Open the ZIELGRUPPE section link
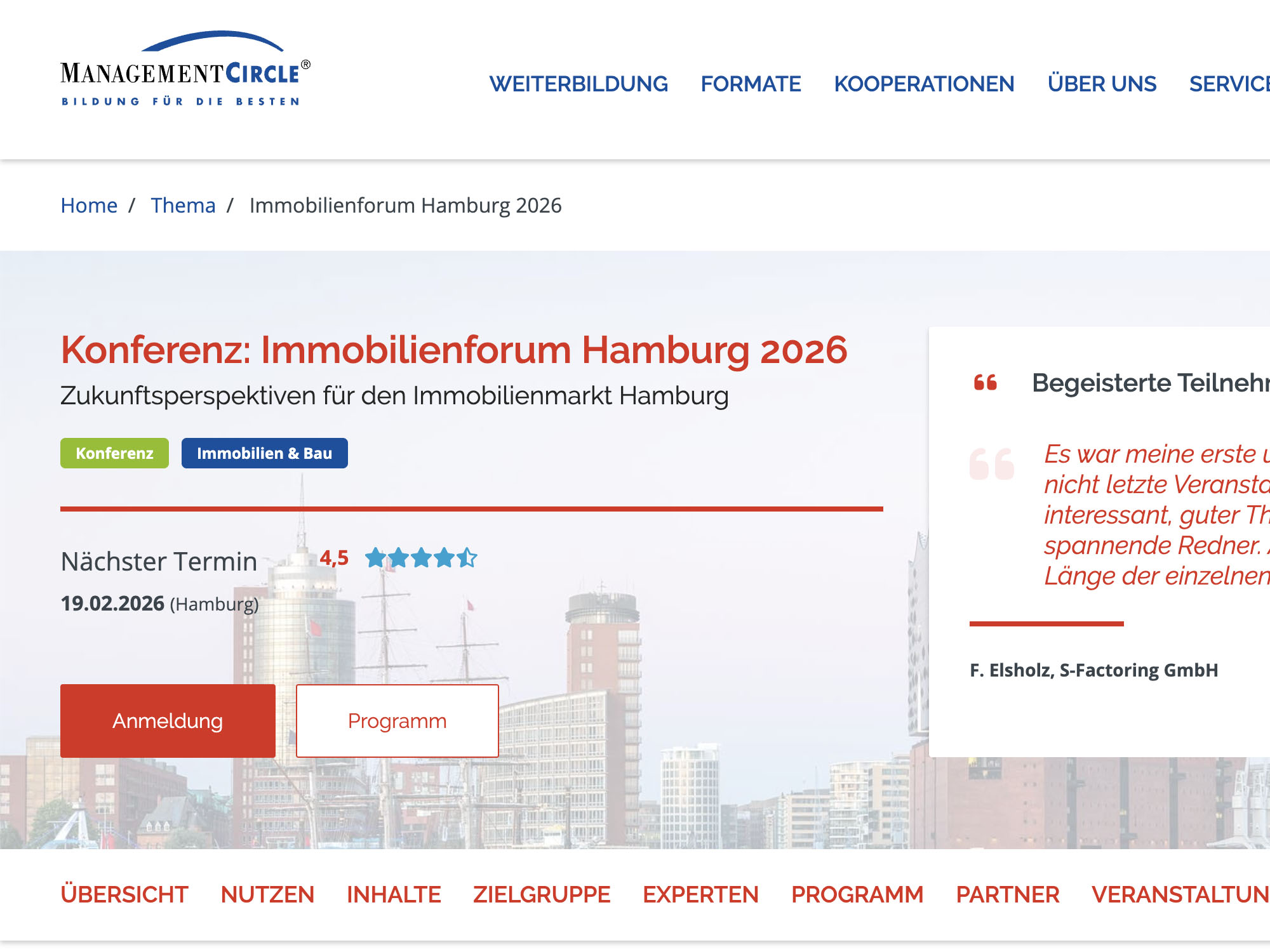 point(540,894)
